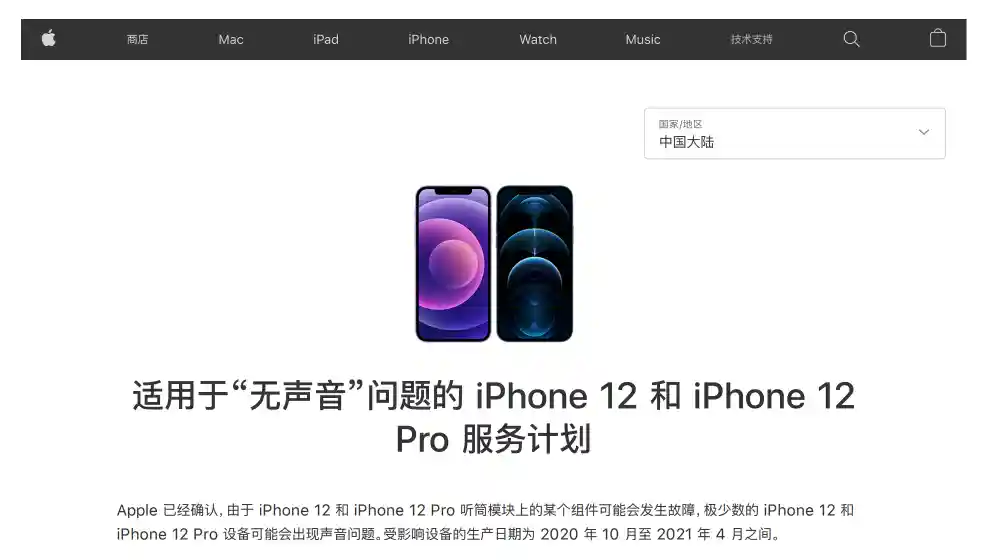Click the blue iPhone 12 Pro image

click(534, 264)
